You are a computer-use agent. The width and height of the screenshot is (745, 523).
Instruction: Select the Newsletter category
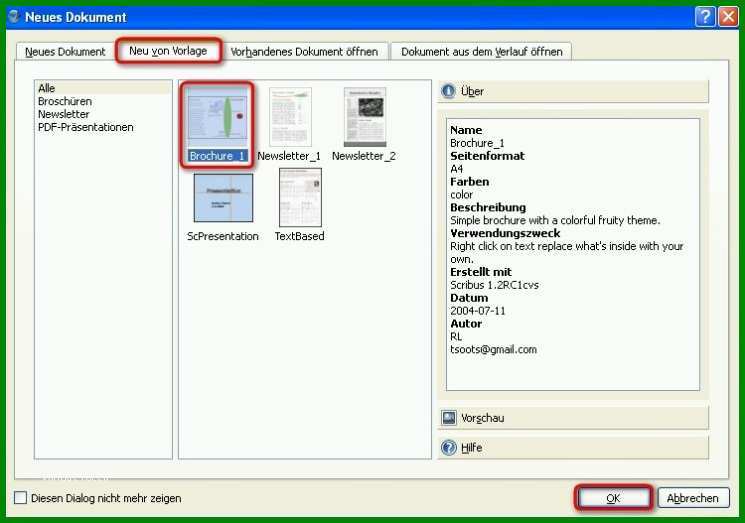(64, 114)
